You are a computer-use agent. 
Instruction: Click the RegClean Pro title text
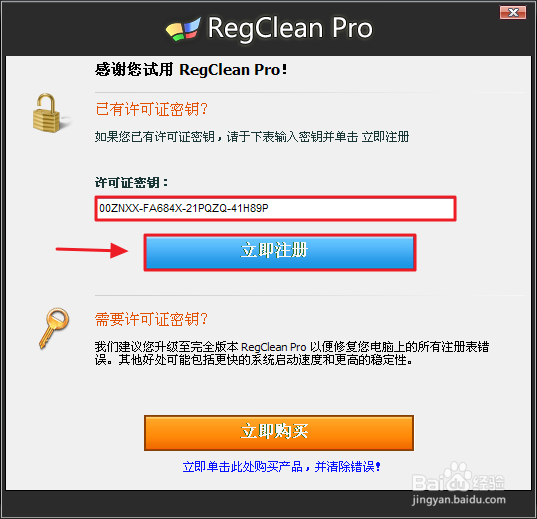click(x=290, y=28)
